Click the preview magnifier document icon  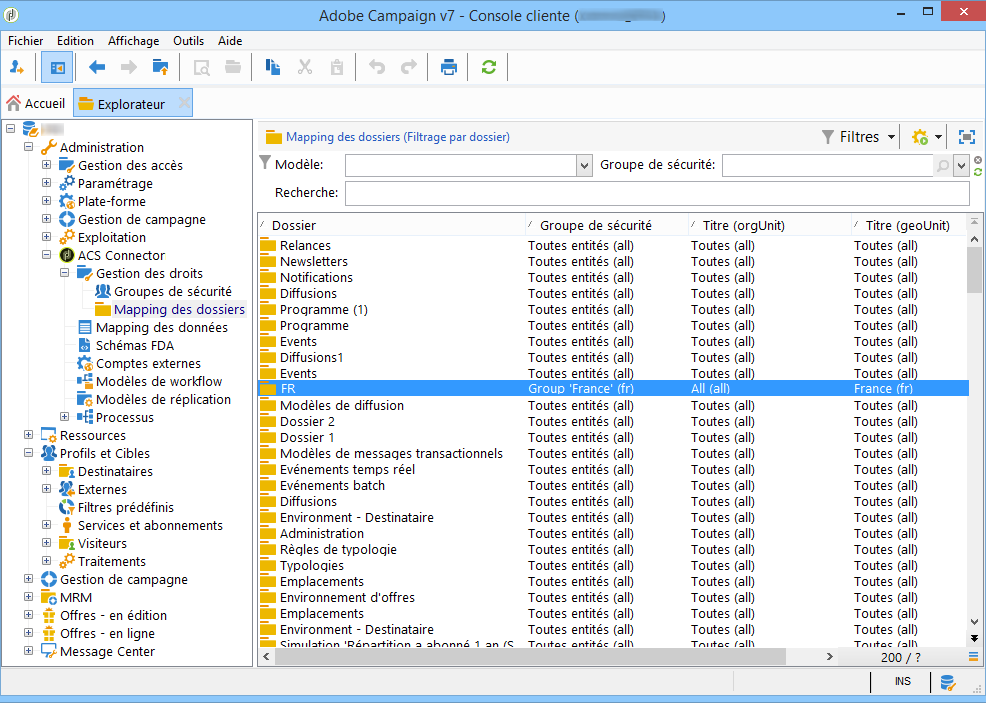[x=201, y=67]
